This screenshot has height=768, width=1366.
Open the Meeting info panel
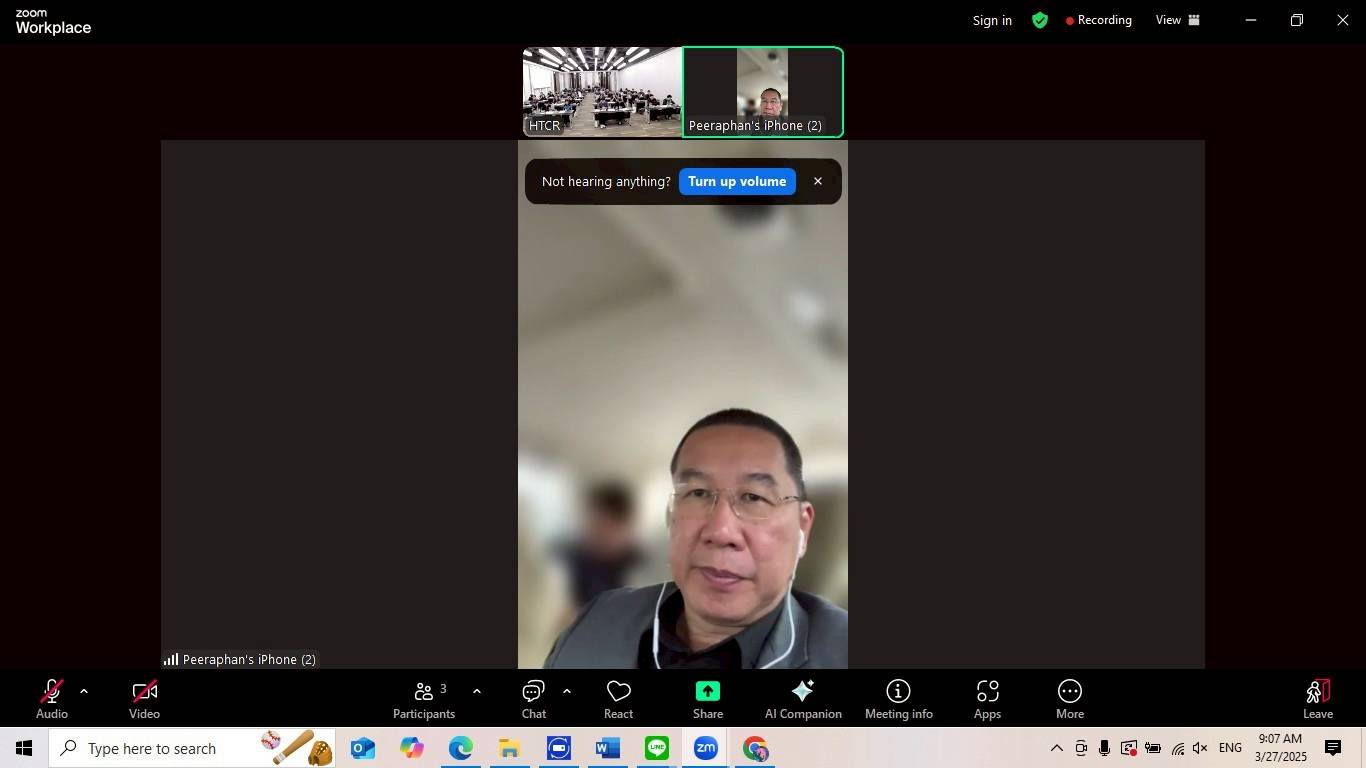(898, 698)
